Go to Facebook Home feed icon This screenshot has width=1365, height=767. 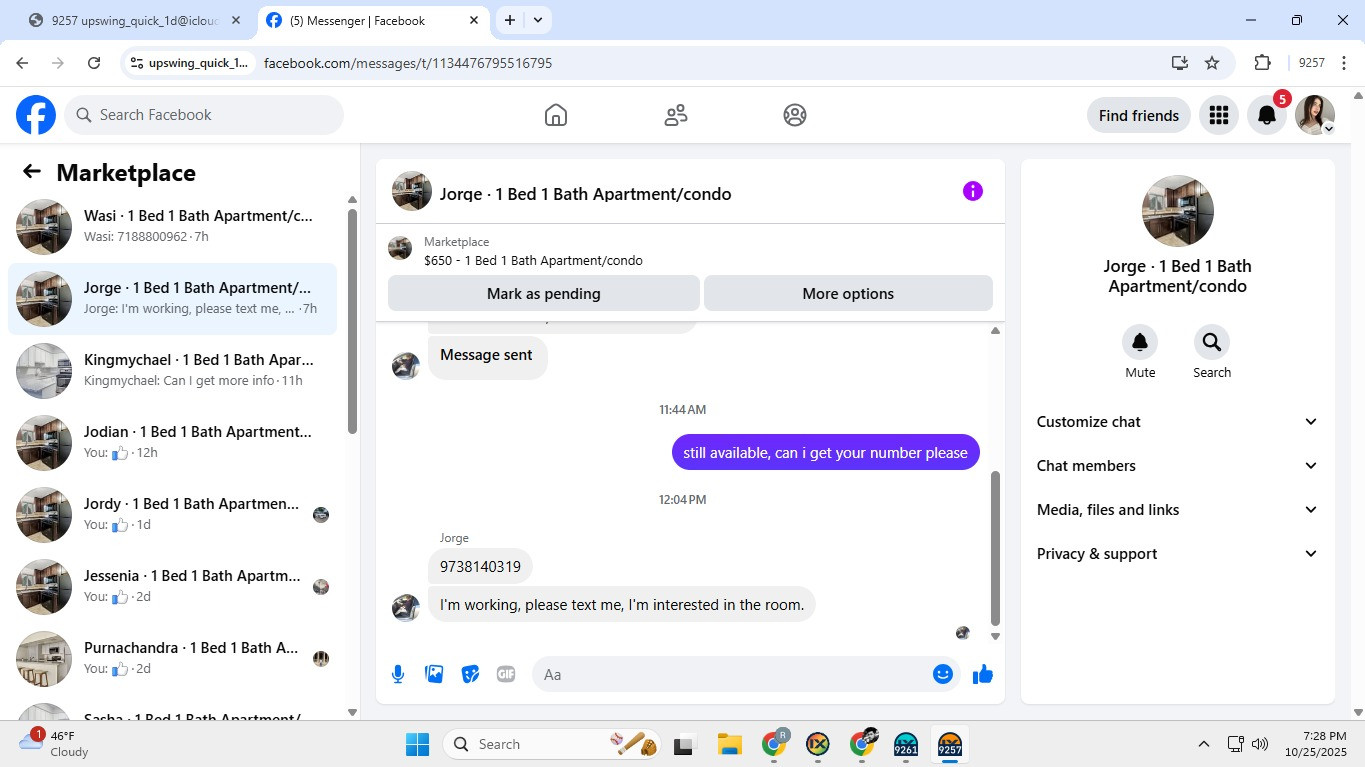pyautogui.click(x=556, y=115)
